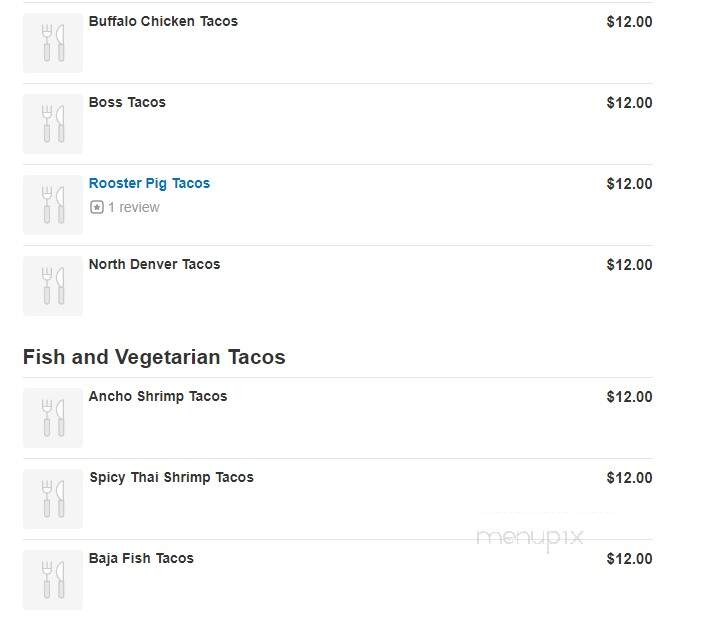Click the Fish and Vegetarian Tacos heading

[x=154, y=357]
